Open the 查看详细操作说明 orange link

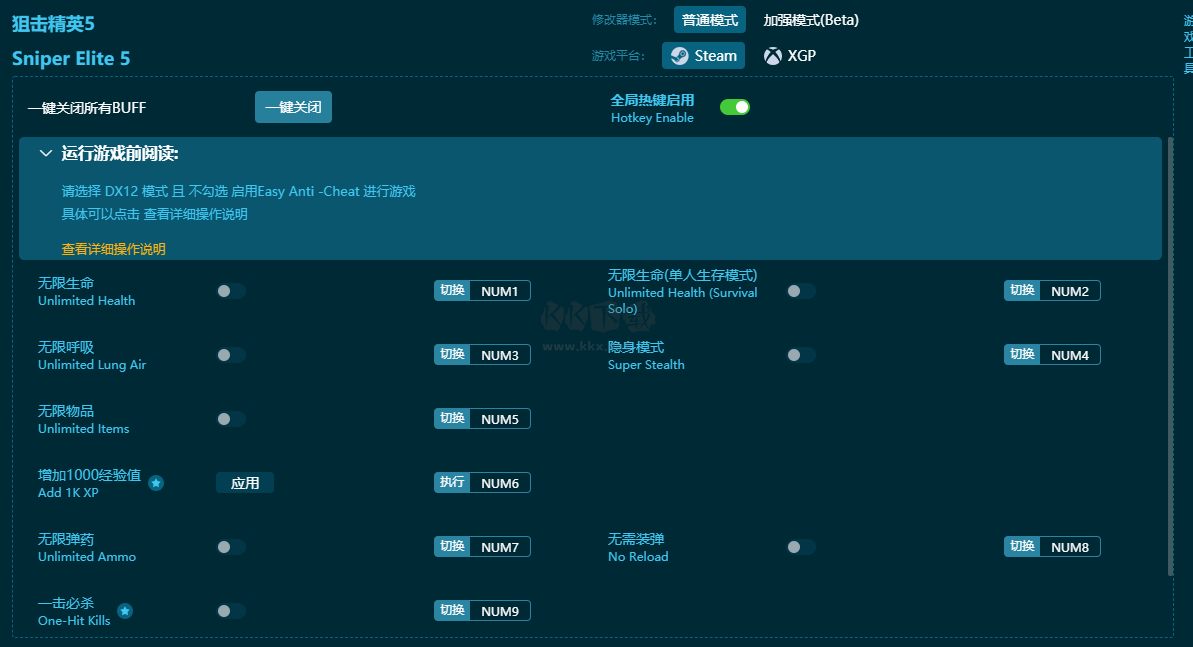(x=113, y=250)
